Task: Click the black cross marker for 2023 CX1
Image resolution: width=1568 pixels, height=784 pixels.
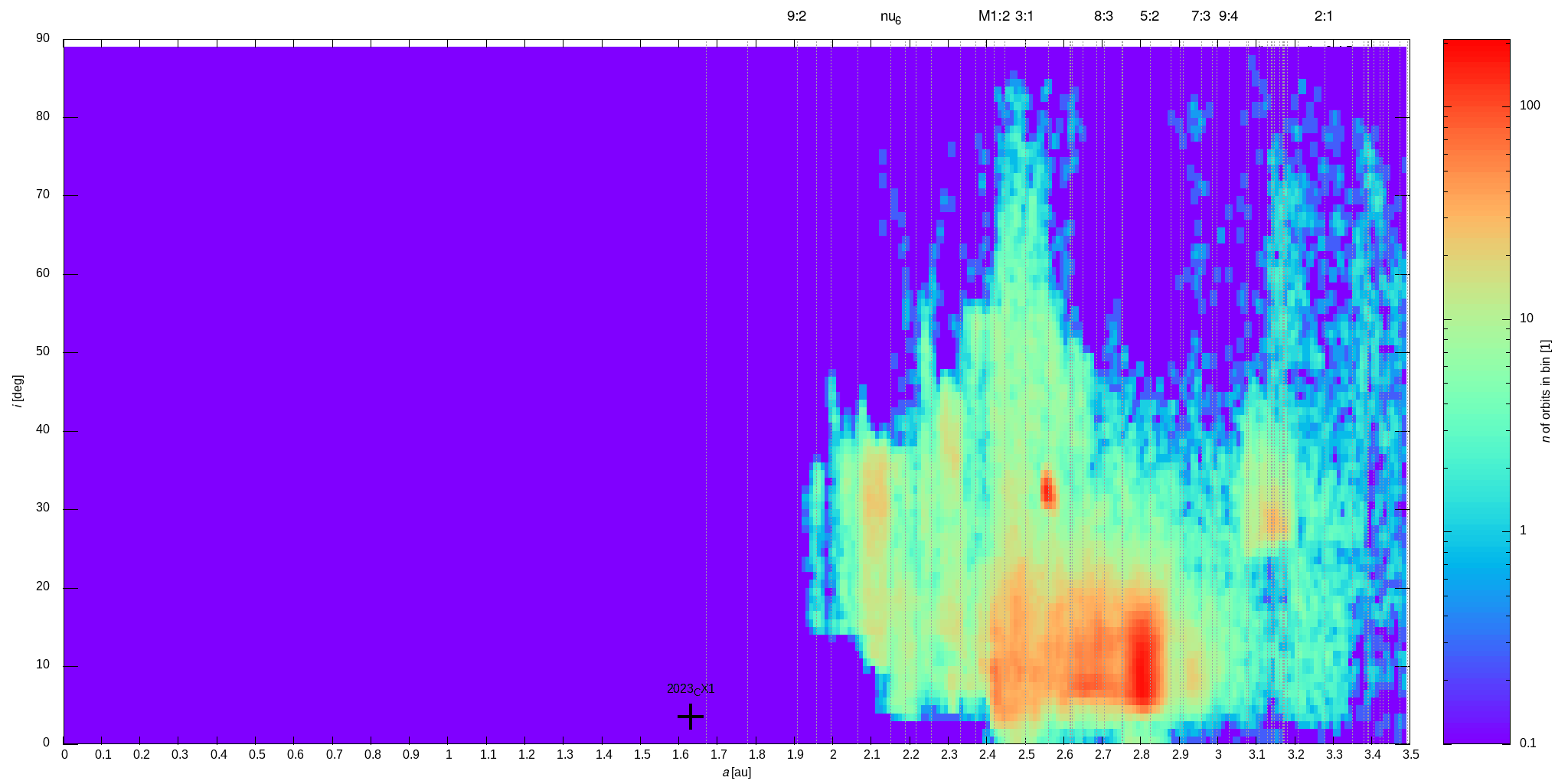Action: pyautogui.click(x=691, y=717)
